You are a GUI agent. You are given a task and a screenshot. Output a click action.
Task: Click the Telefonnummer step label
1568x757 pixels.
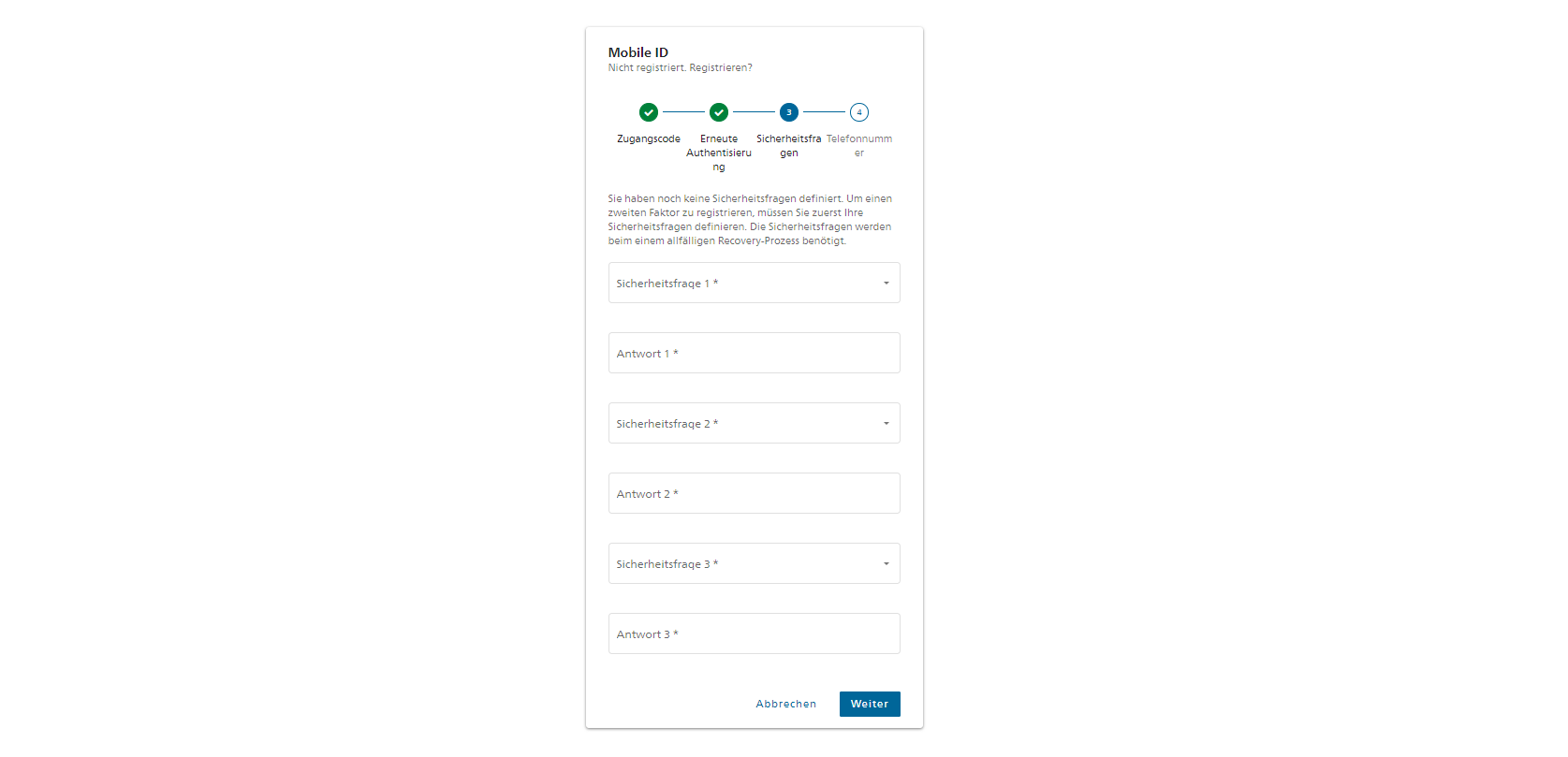[x=859, y=146]
